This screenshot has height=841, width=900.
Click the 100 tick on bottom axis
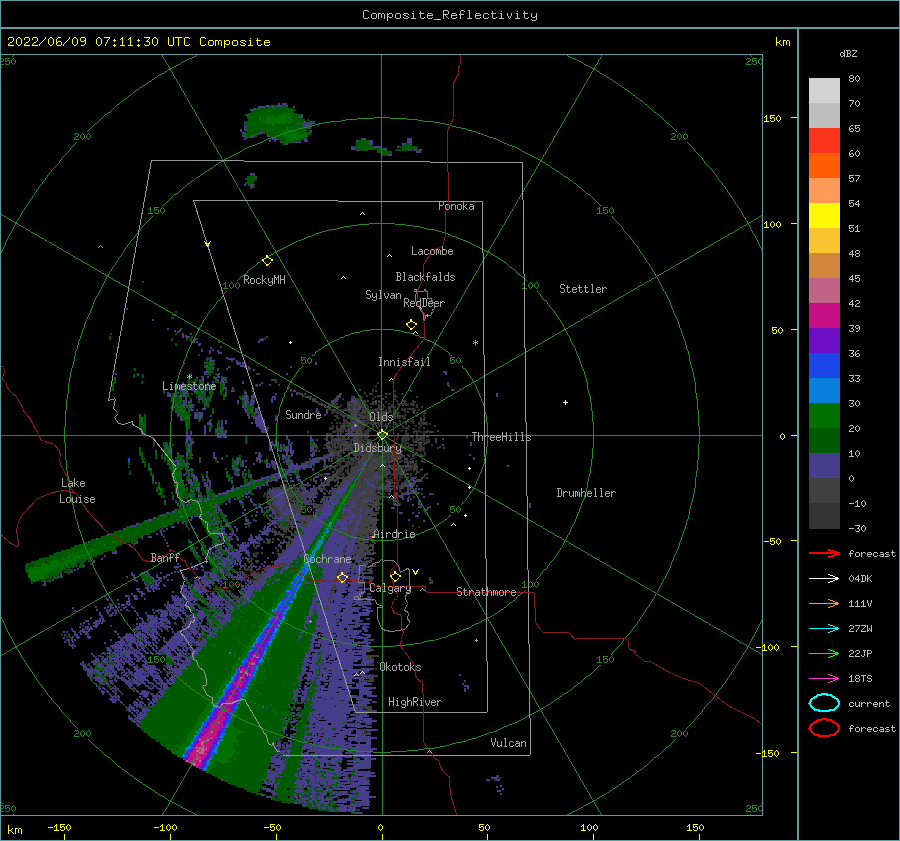pos(589,827)
